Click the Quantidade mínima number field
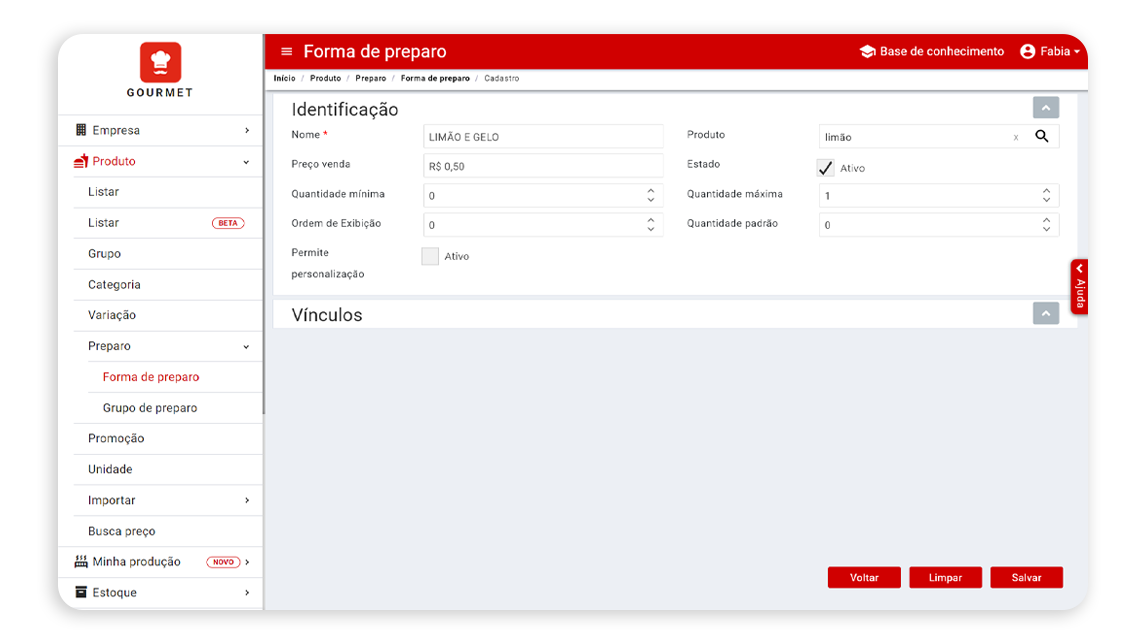 click(543, 195)
